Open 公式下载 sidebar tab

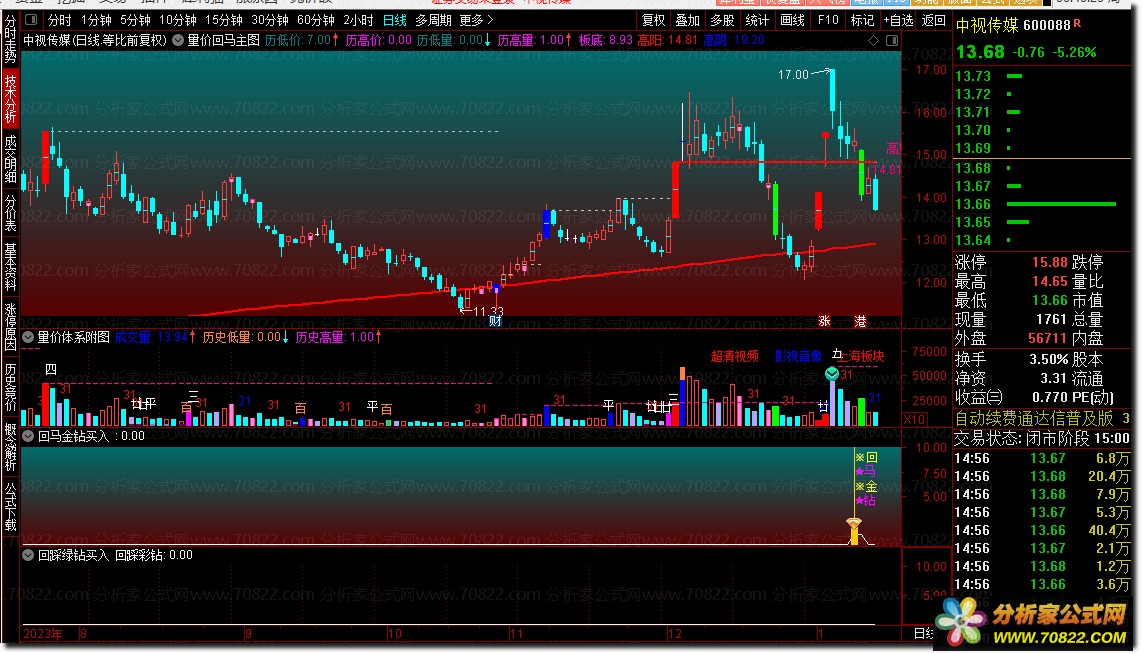(10, 507)
